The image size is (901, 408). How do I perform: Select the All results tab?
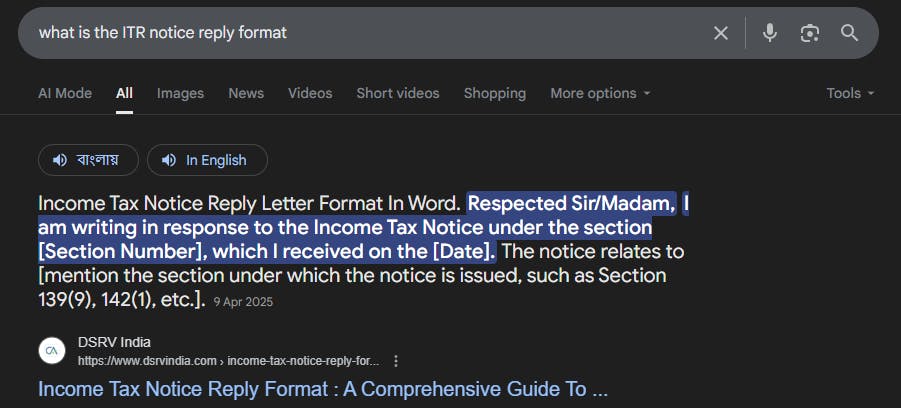(124, 93)
